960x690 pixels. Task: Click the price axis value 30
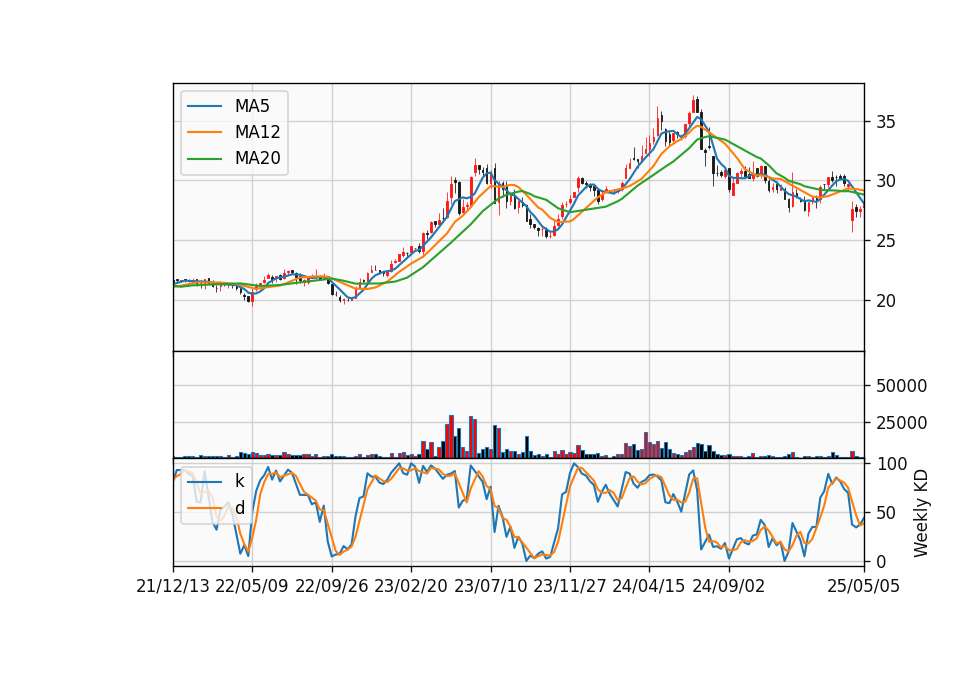[x=886, y=181]
